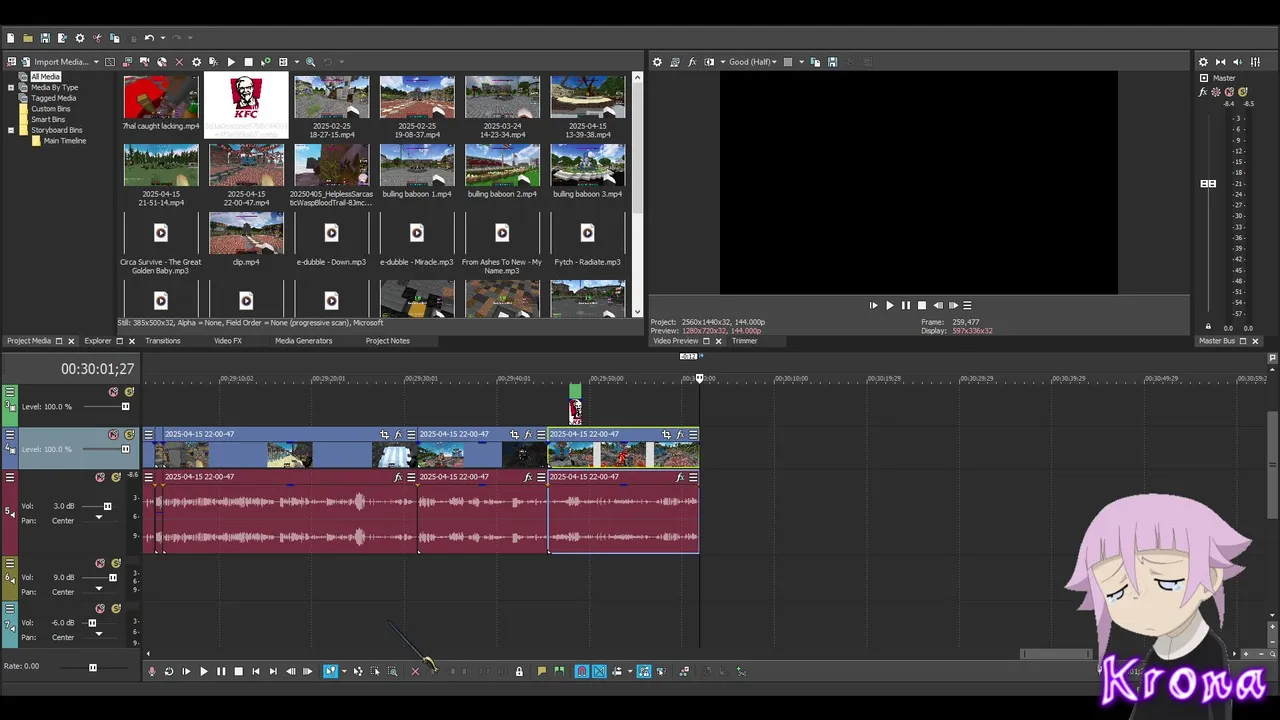Collapse the Storyboard Bins node

click(11, 130)
